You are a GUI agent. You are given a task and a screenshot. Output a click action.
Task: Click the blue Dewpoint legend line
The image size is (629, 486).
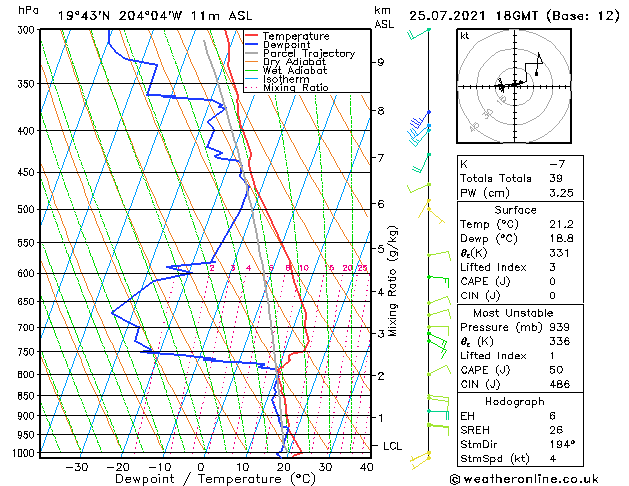coord(251,44)
